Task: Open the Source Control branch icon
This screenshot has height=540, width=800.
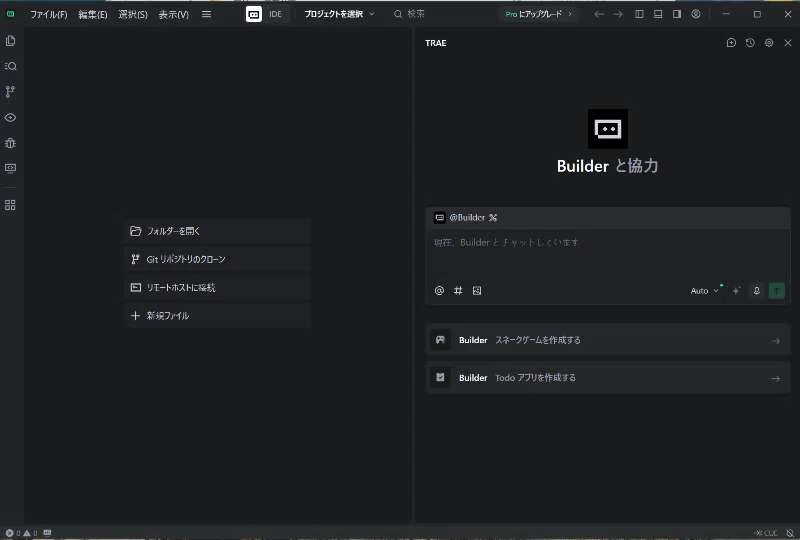Action: tap(10, 92)
